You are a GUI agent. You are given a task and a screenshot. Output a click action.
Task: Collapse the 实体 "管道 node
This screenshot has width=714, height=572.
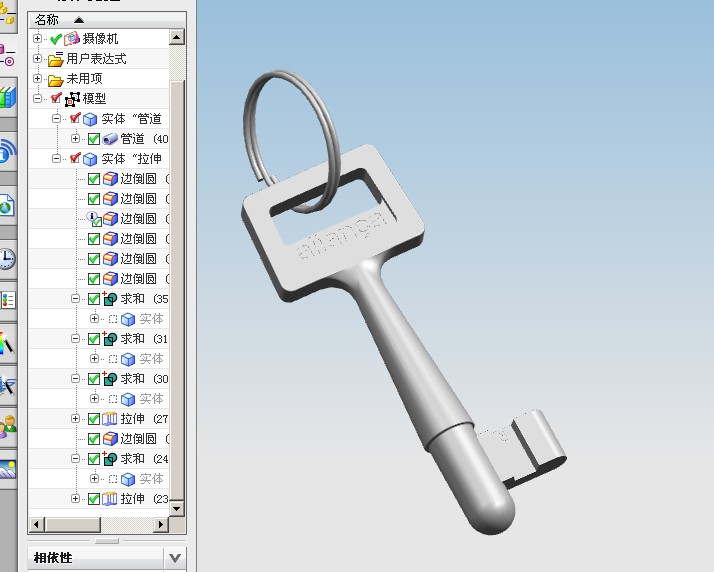click(x=56, y=118)
